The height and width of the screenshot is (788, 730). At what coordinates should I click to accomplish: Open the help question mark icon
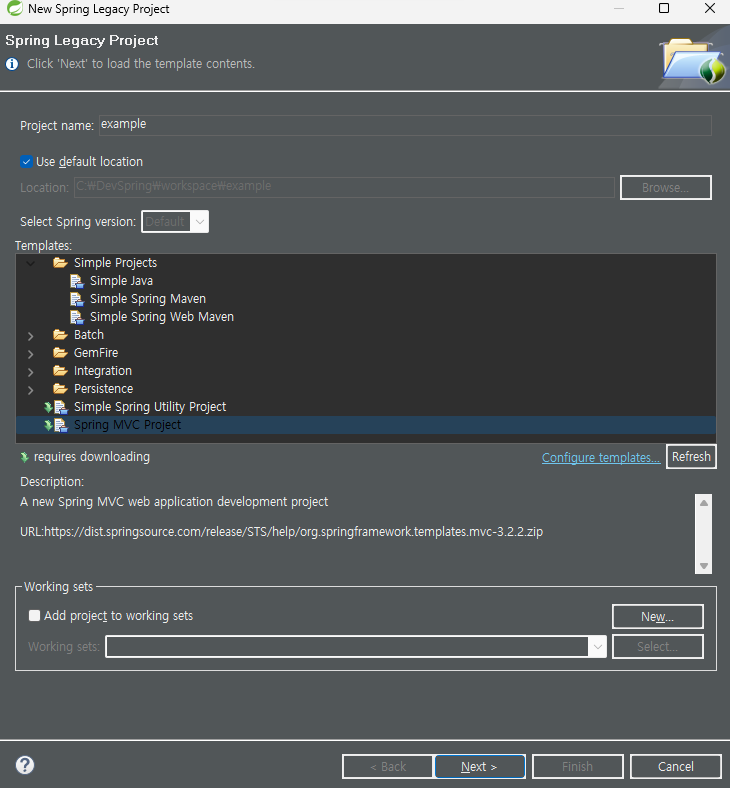click(25, 765)
